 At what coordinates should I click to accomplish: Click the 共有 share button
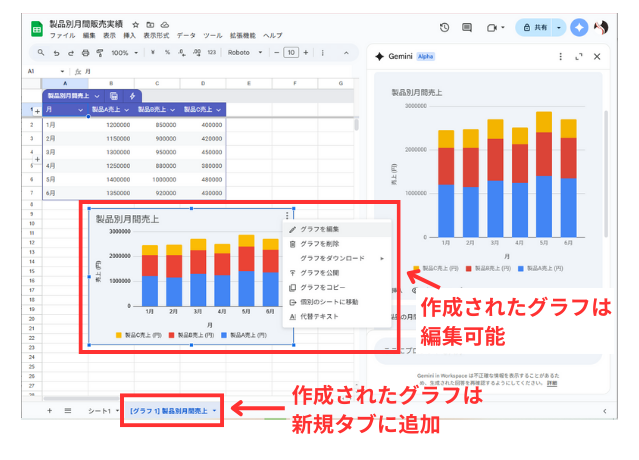click(533, 28)
